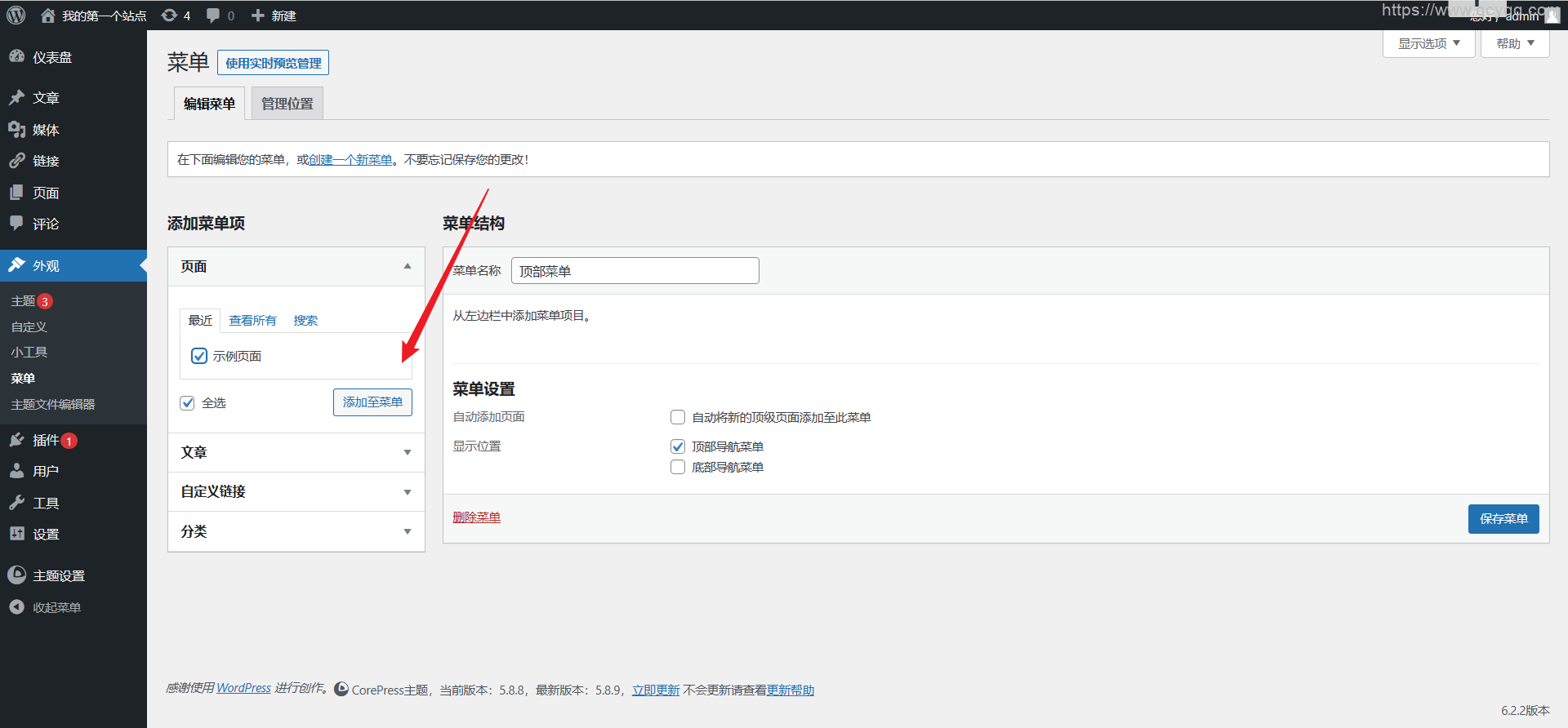Open 媒体 media library from sidebar
Image resolution: width=1568 pixels, height=728 pixels.
pos(45,130)
